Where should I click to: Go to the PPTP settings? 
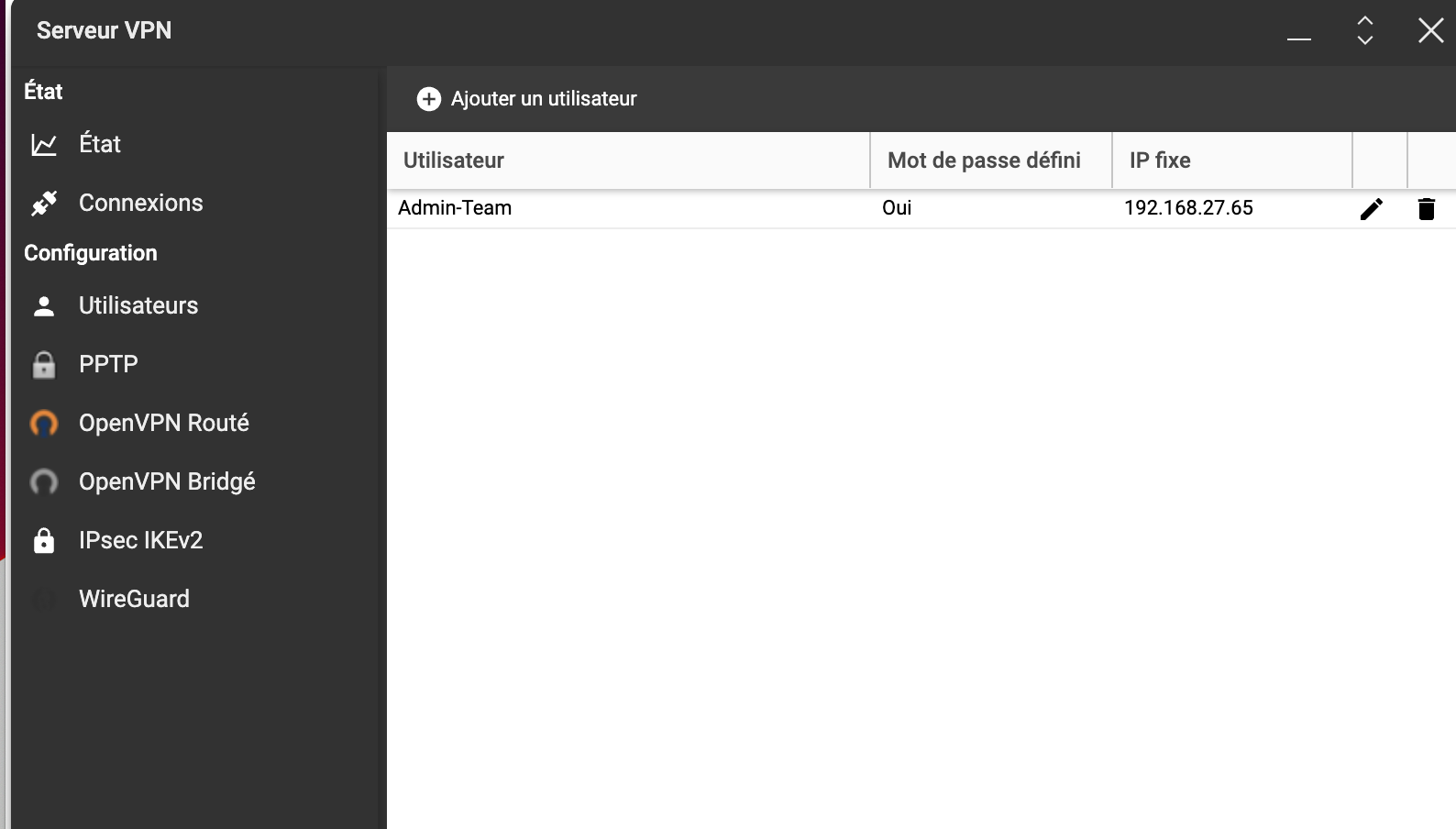108,364
